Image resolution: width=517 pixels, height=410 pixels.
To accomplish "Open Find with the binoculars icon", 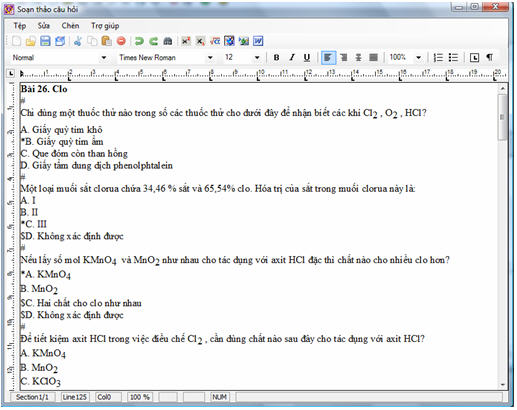I will [168, 41].
